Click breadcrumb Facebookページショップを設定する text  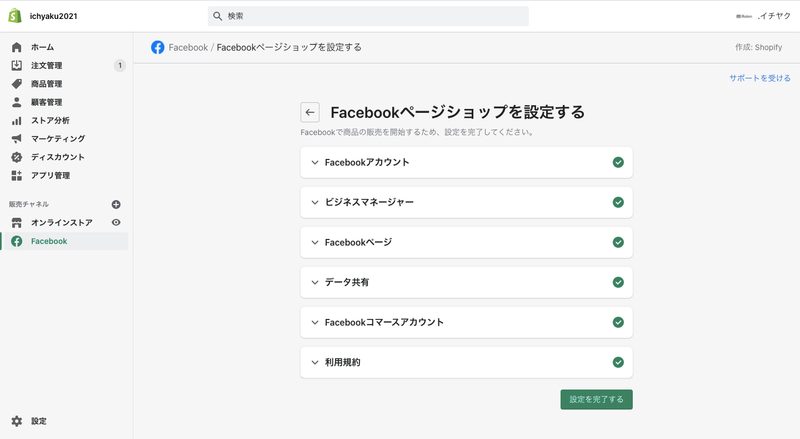tap(289, 47)
